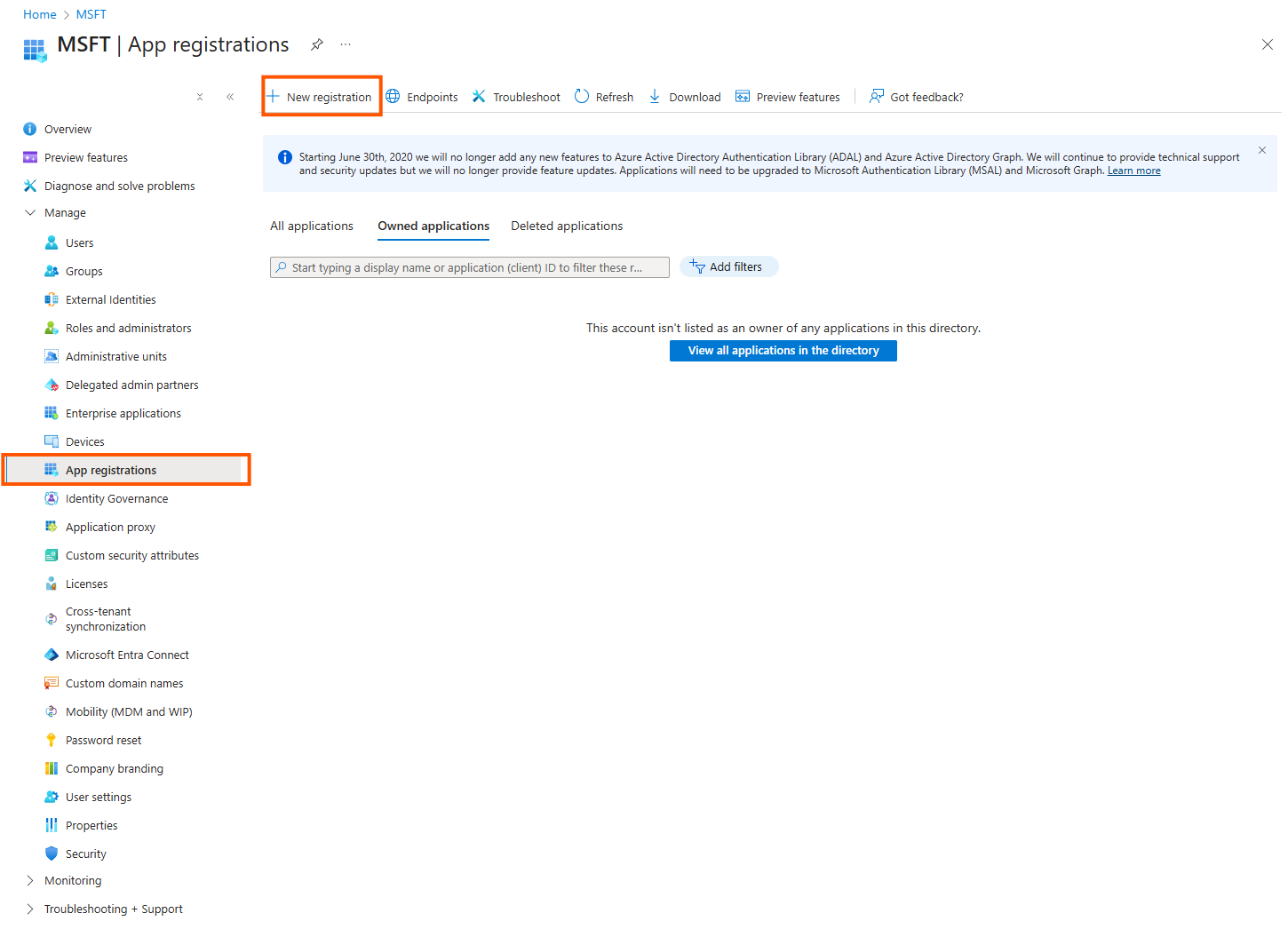1288x929 pixels.
Task: Pin the MSFT App registrations page
Action: click(317, 44)
